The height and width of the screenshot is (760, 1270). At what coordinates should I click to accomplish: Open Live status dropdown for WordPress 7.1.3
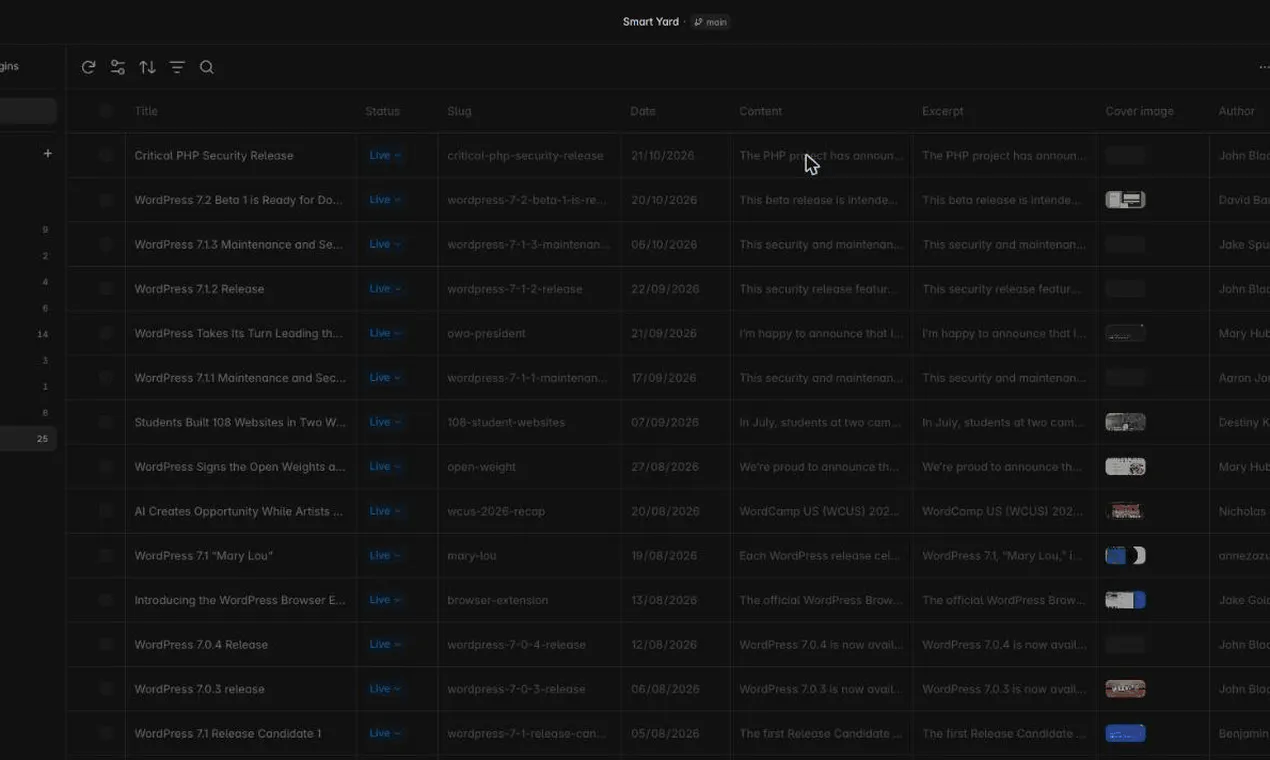click(385, 244)
